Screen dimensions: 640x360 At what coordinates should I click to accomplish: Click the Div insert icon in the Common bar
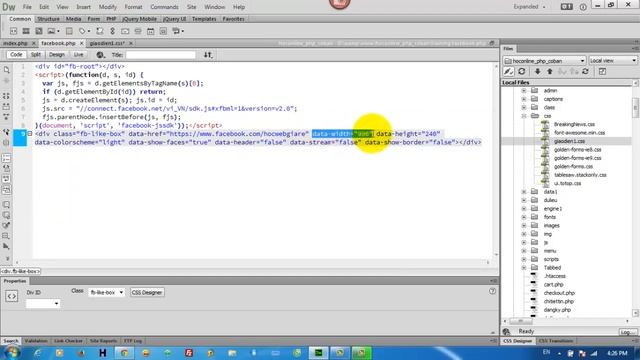point(13,31)
